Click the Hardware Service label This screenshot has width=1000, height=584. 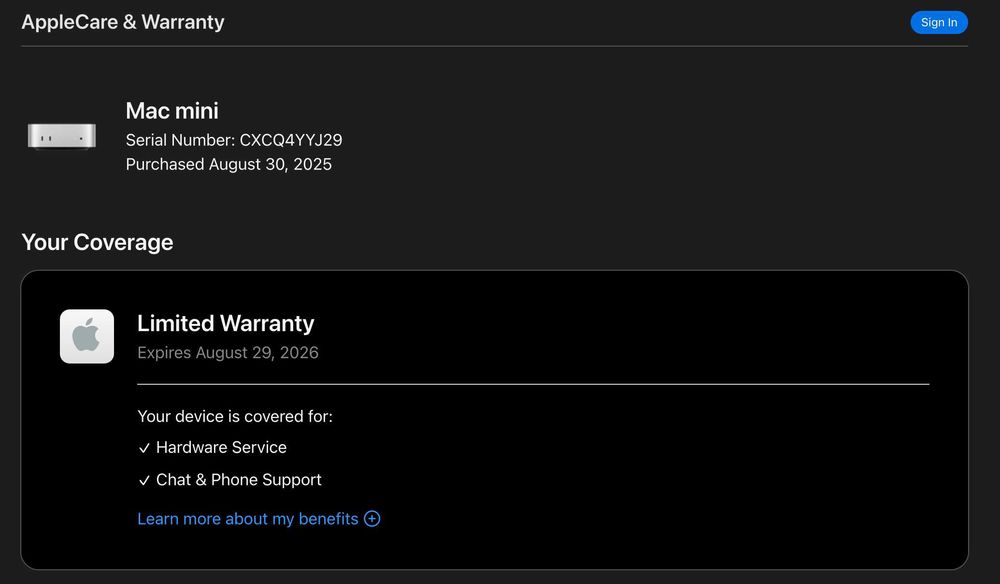[221, 447]
